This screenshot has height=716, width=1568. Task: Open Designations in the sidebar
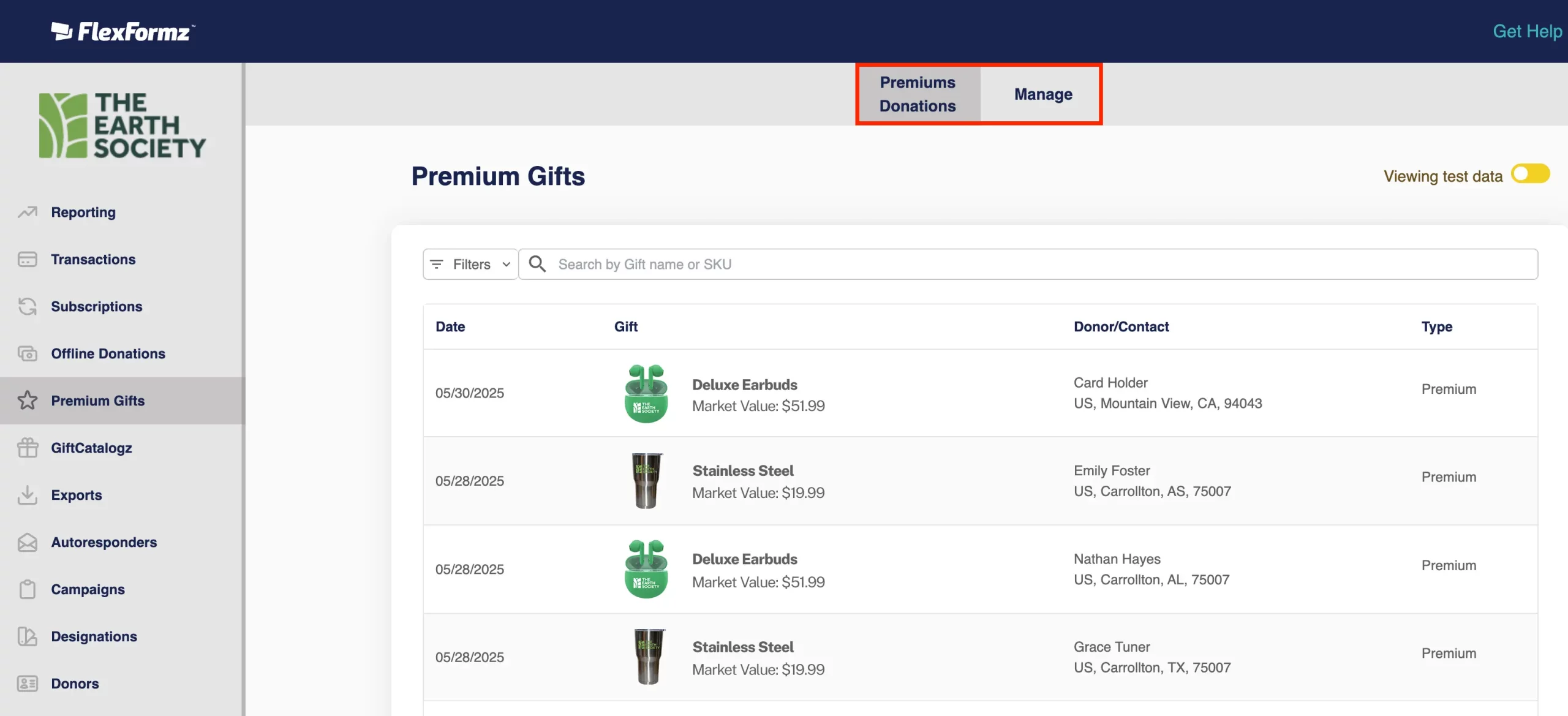coord(94,636)
